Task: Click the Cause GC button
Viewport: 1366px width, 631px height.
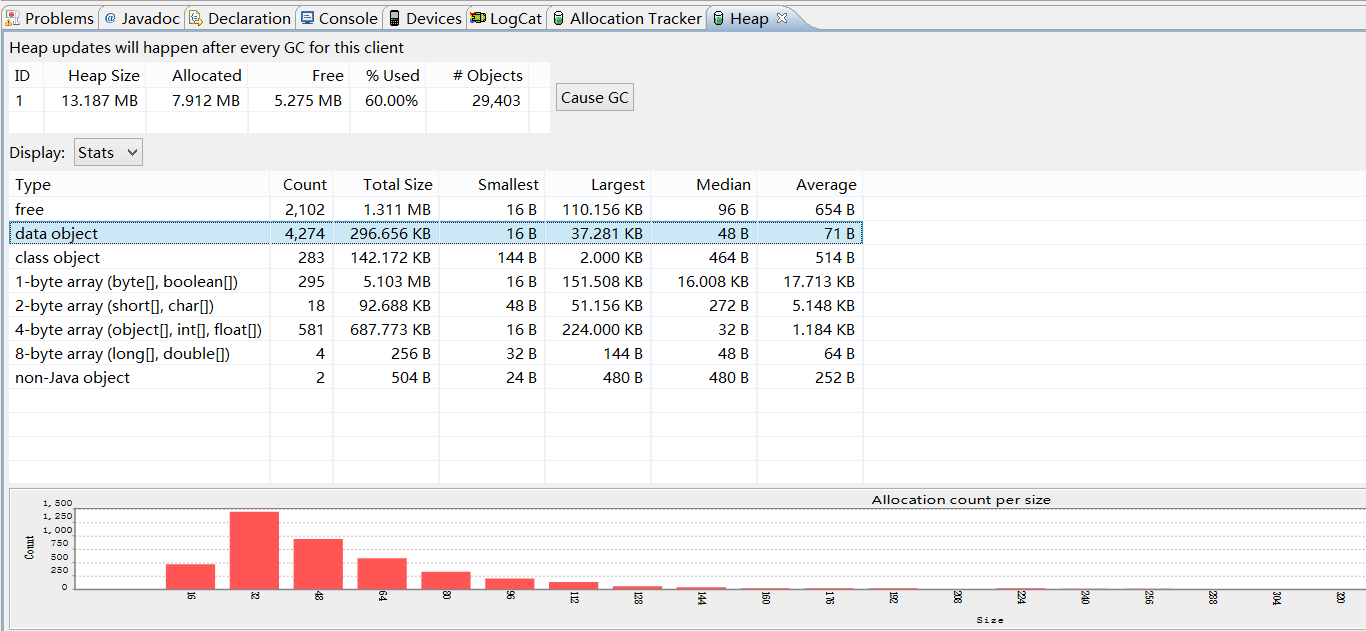Action: [x=595, y=97]
